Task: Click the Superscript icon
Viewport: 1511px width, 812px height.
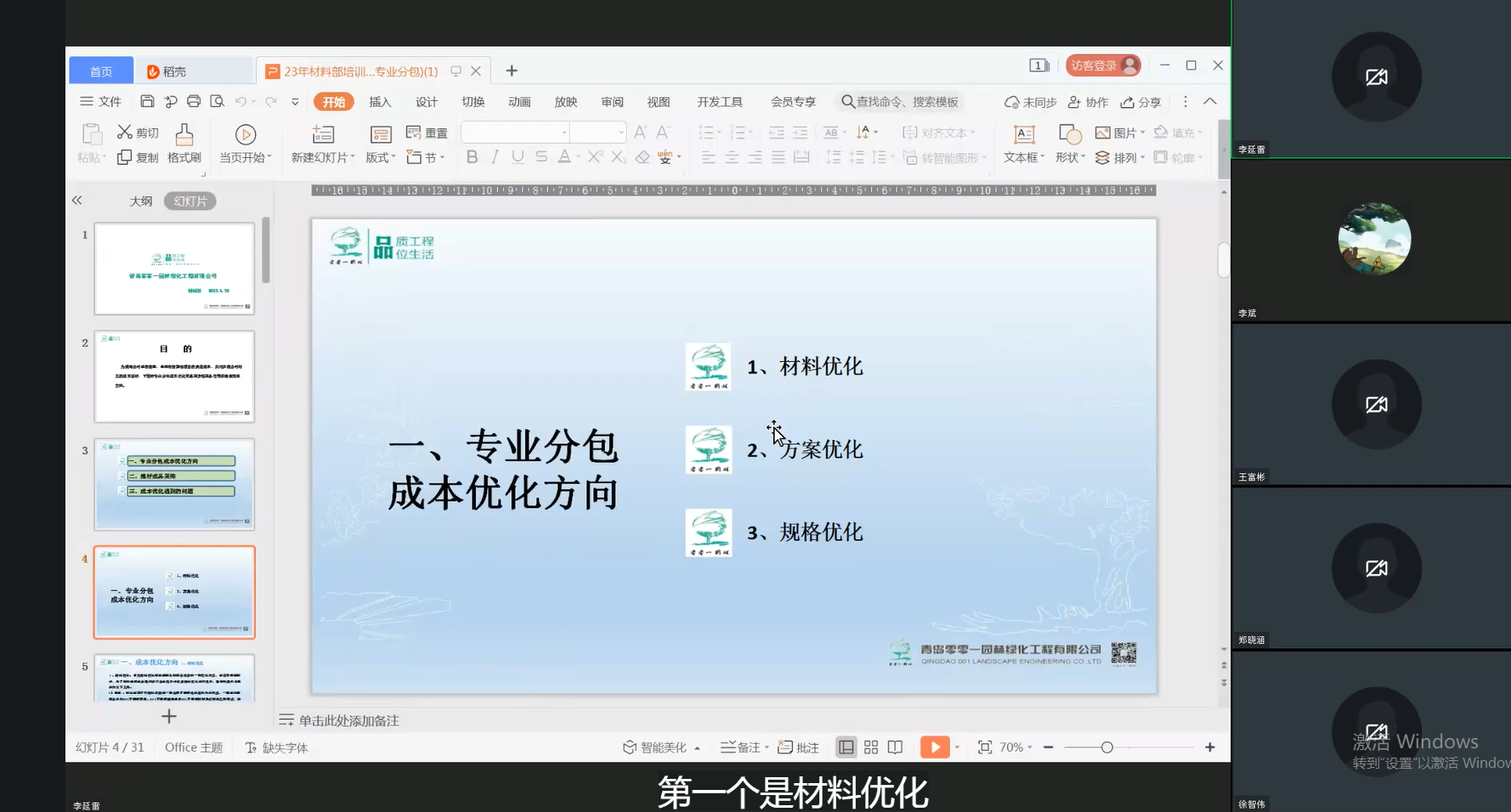Action: coord(595,156)
